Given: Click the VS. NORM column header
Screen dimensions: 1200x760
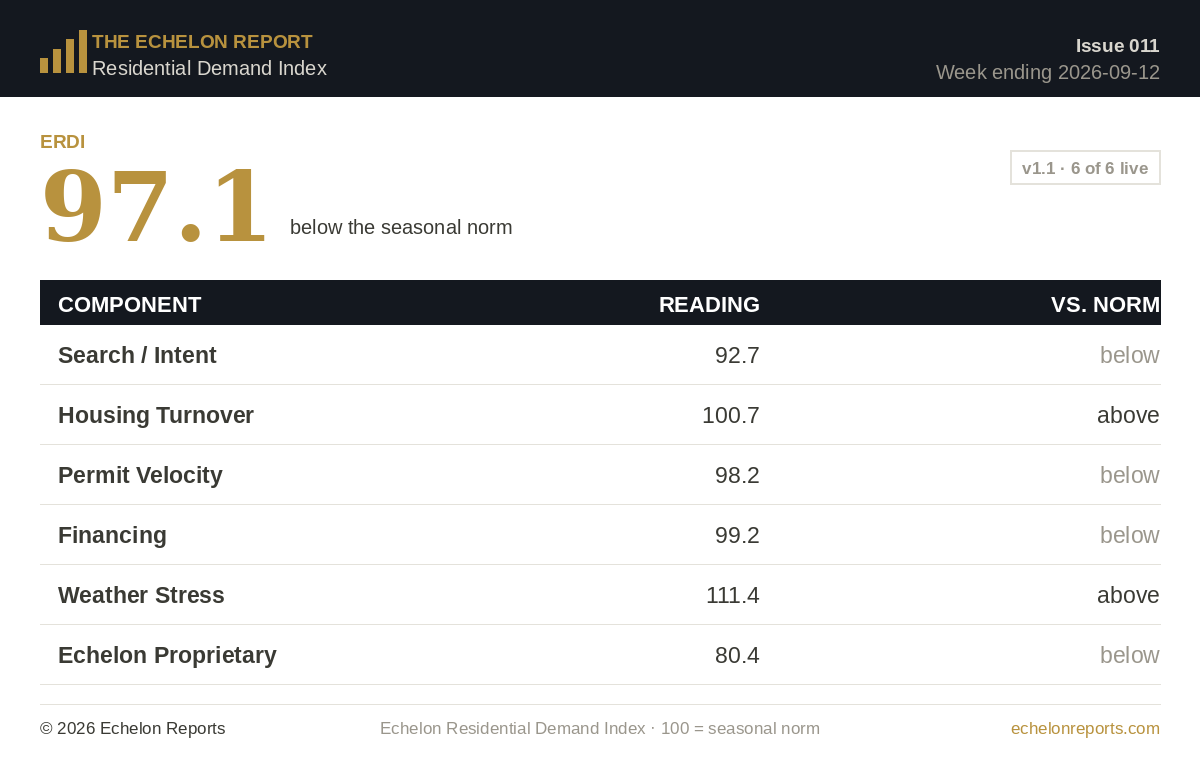Looking at the screenshot, I should pos(1105,305).
